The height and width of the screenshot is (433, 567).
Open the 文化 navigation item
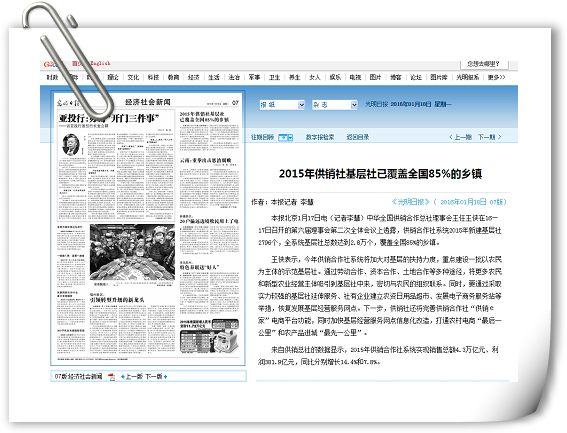133,77
